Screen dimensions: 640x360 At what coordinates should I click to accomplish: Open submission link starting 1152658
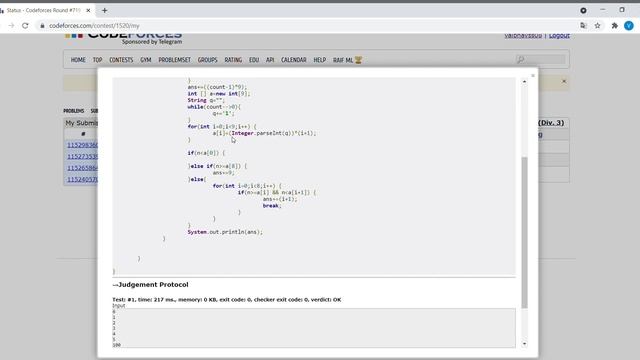pyautogui.click(x=82, y=168)
